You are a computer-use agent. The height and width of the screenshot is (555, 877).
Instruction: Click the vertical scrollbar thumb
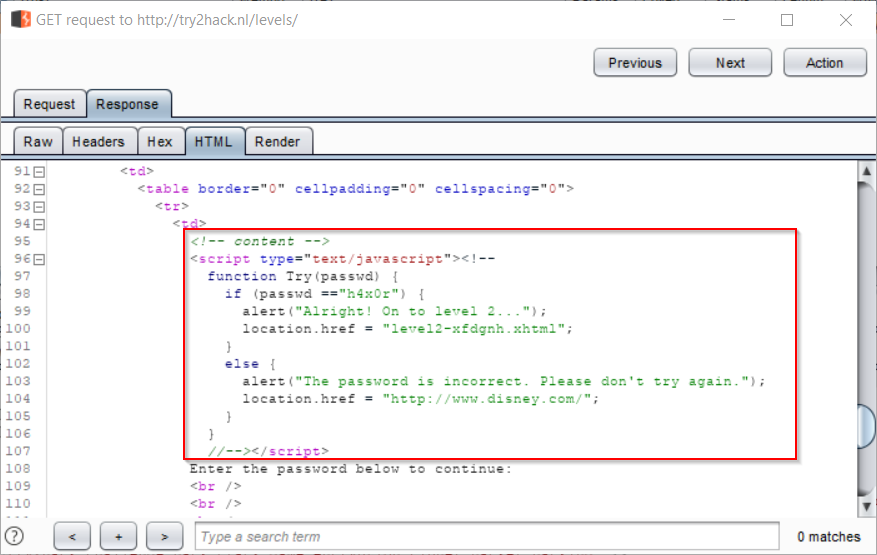pyautogui.click(x=866, y=426)
